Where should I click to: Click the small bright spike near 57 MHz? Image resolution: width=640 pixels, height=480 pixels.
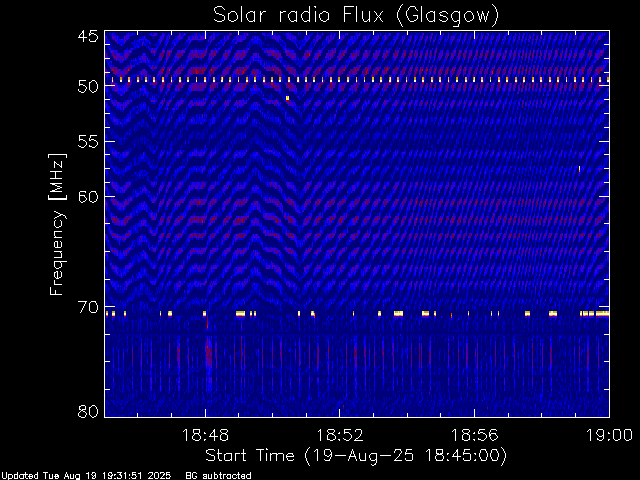(579, 169)
